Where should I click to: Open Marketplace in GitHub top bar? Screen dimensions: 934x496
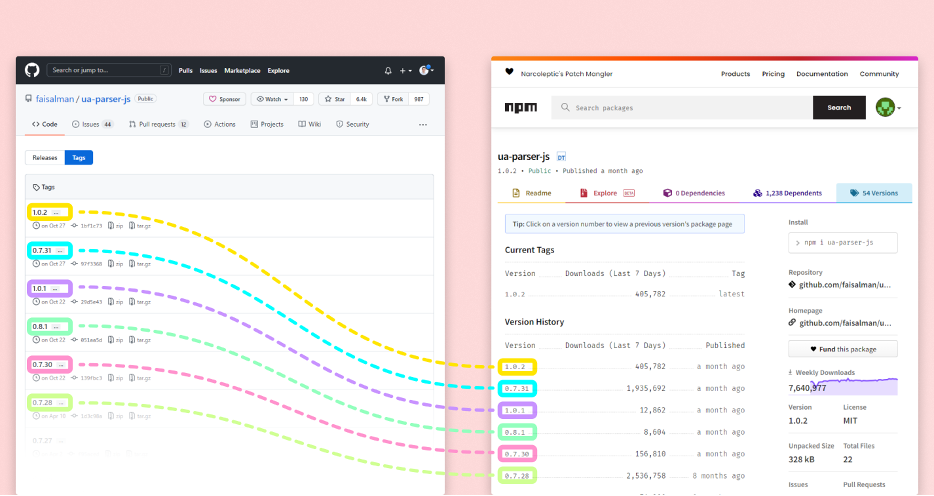(x=242, y=70)
